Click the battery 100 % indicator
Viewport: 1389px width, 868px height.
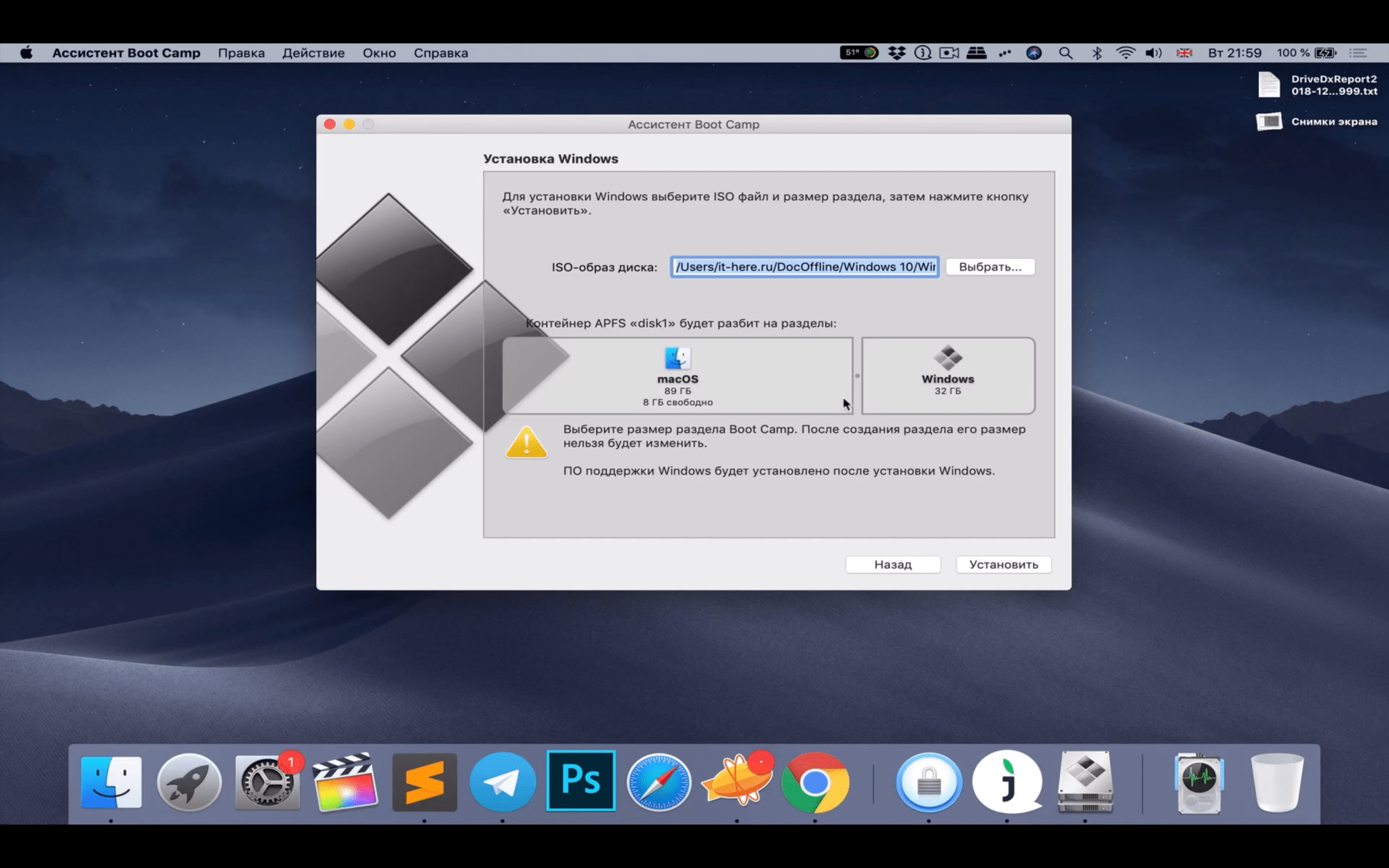(1306, 53)
